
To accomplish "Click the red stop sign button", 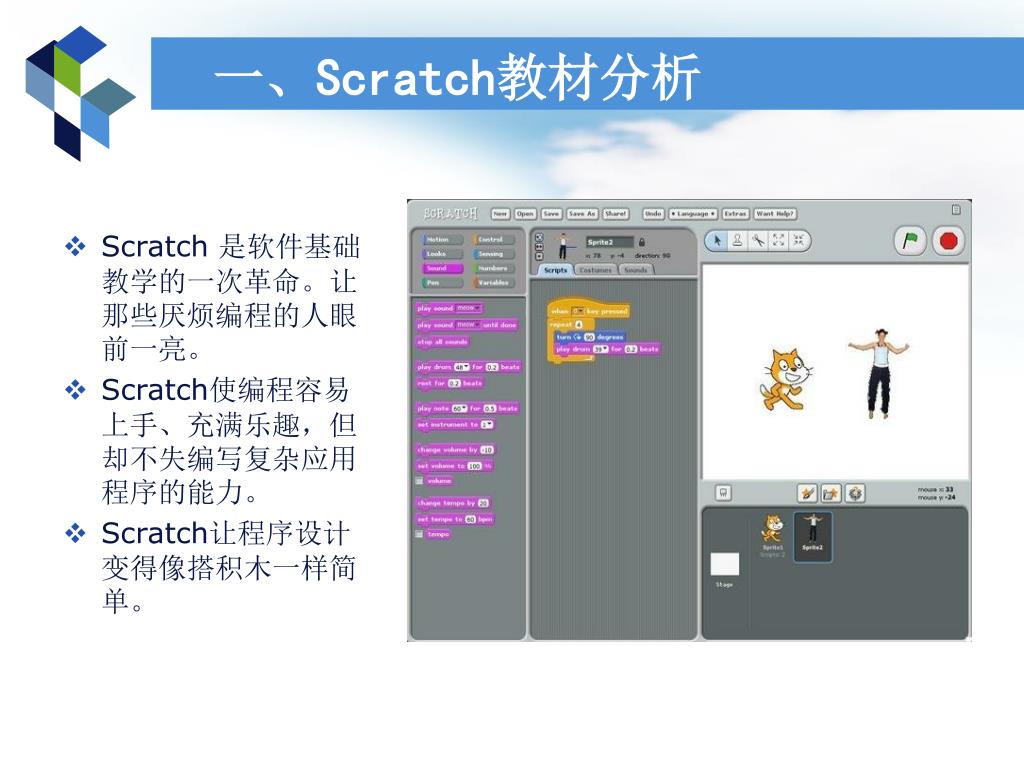I will [x=948, y=242].
